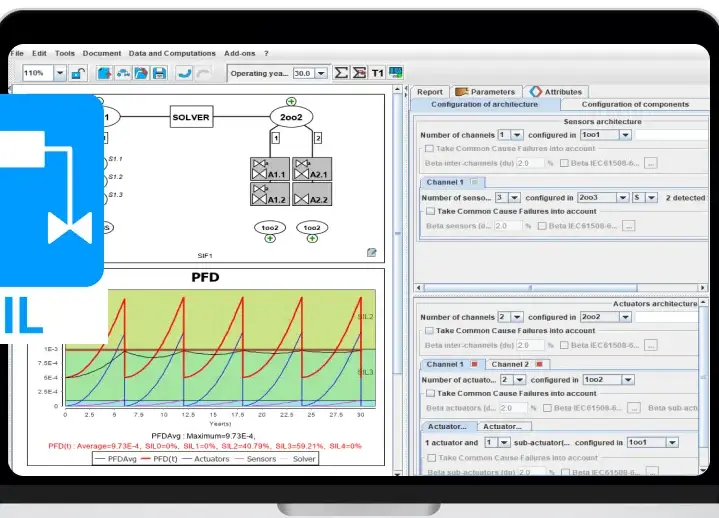Click the sensors panel horizontal scrollbar
Screen dimensions: 719x518
(x=531, y=288)
